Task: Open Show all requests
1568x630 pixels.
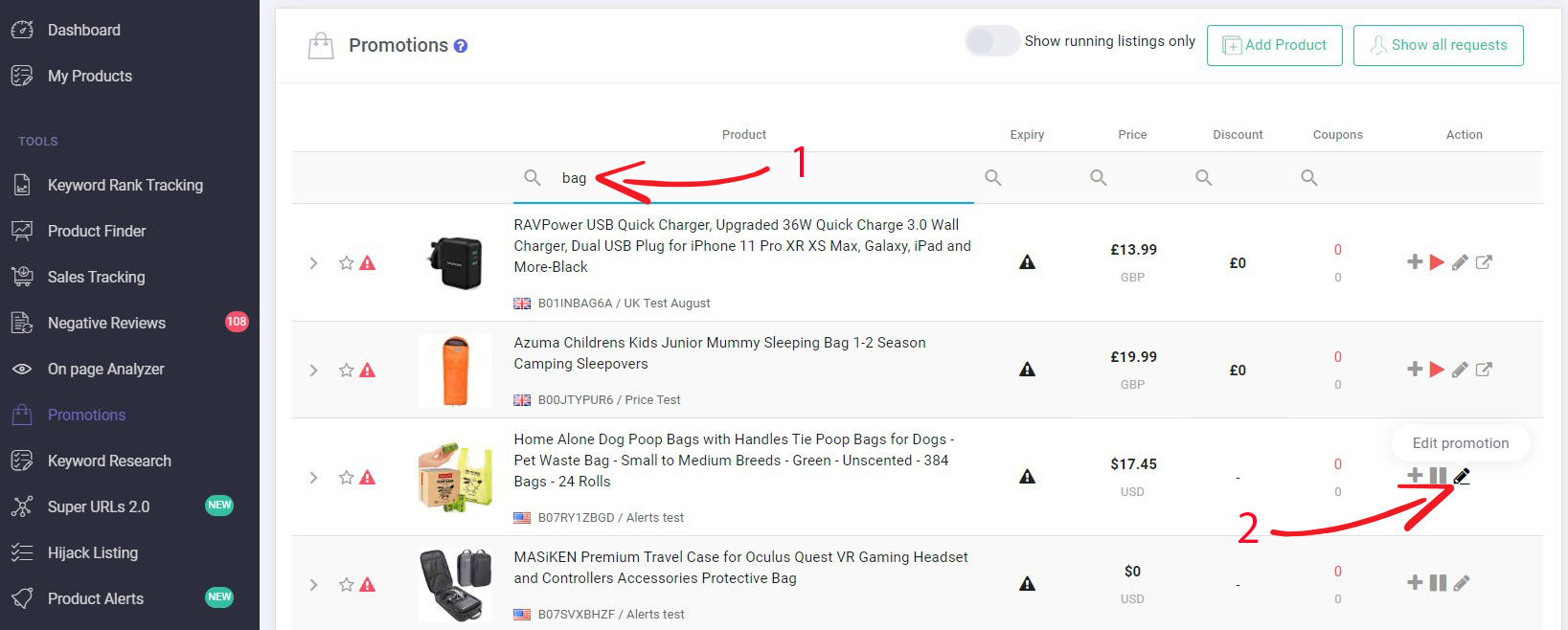Action: (x=1439, y=45)
